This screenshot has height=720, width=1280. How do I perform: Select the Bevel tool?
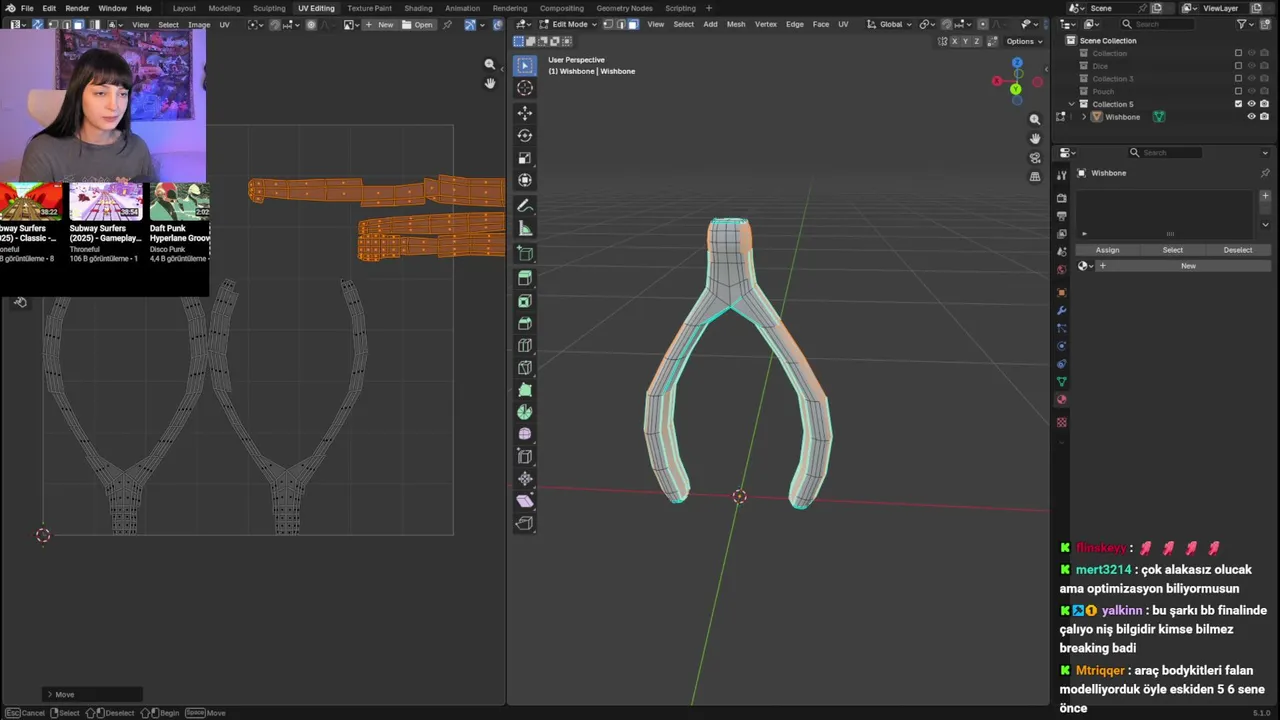point(525,323)
